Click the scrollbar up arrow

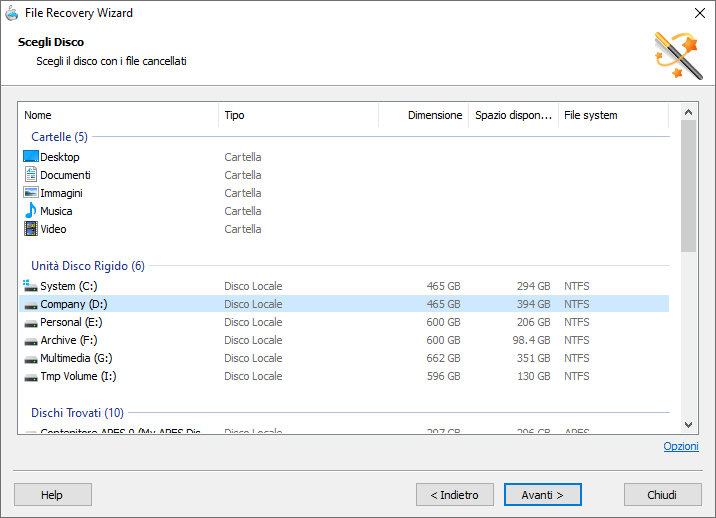689,112
